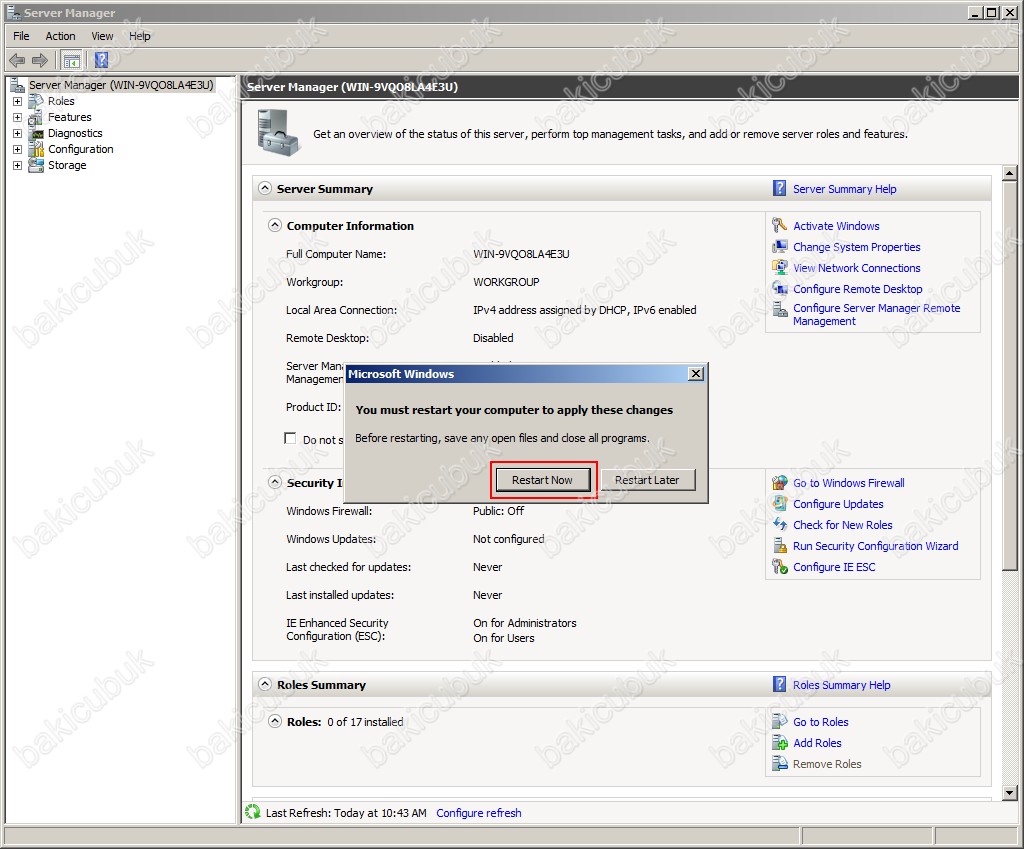Click the vertical scrollbar up arrow
Viewport: 1024px width, 849px height.
pyautogui.click(x=1010, y=174)
